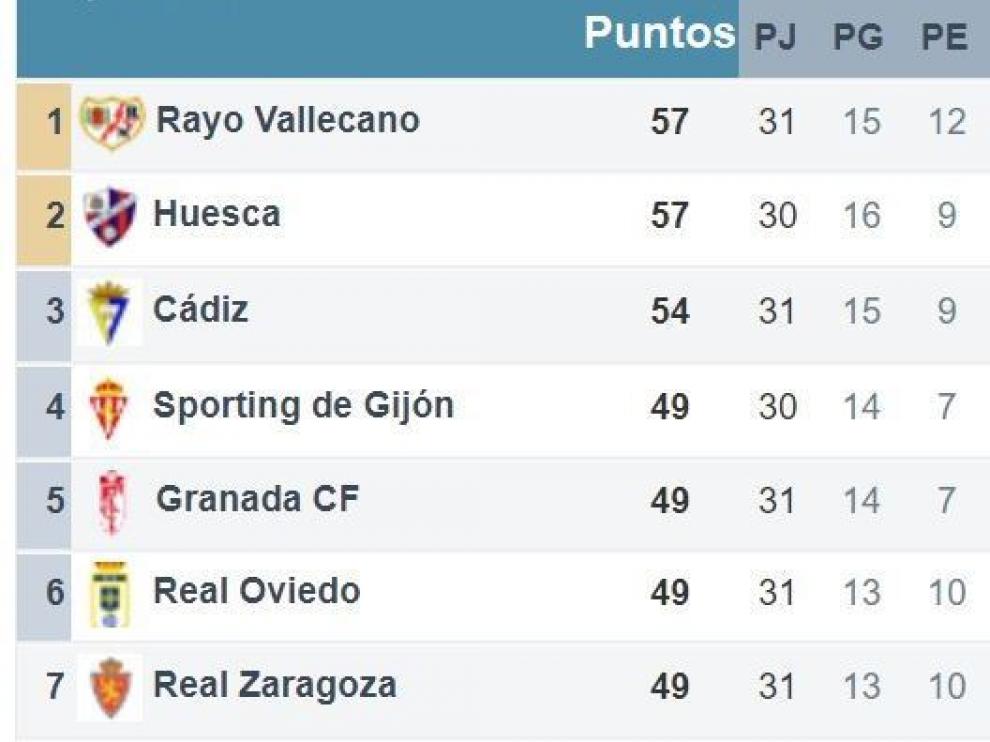Click the Huesca club shield icon
The height and width of the screenshot is (742, 990).
110,216
